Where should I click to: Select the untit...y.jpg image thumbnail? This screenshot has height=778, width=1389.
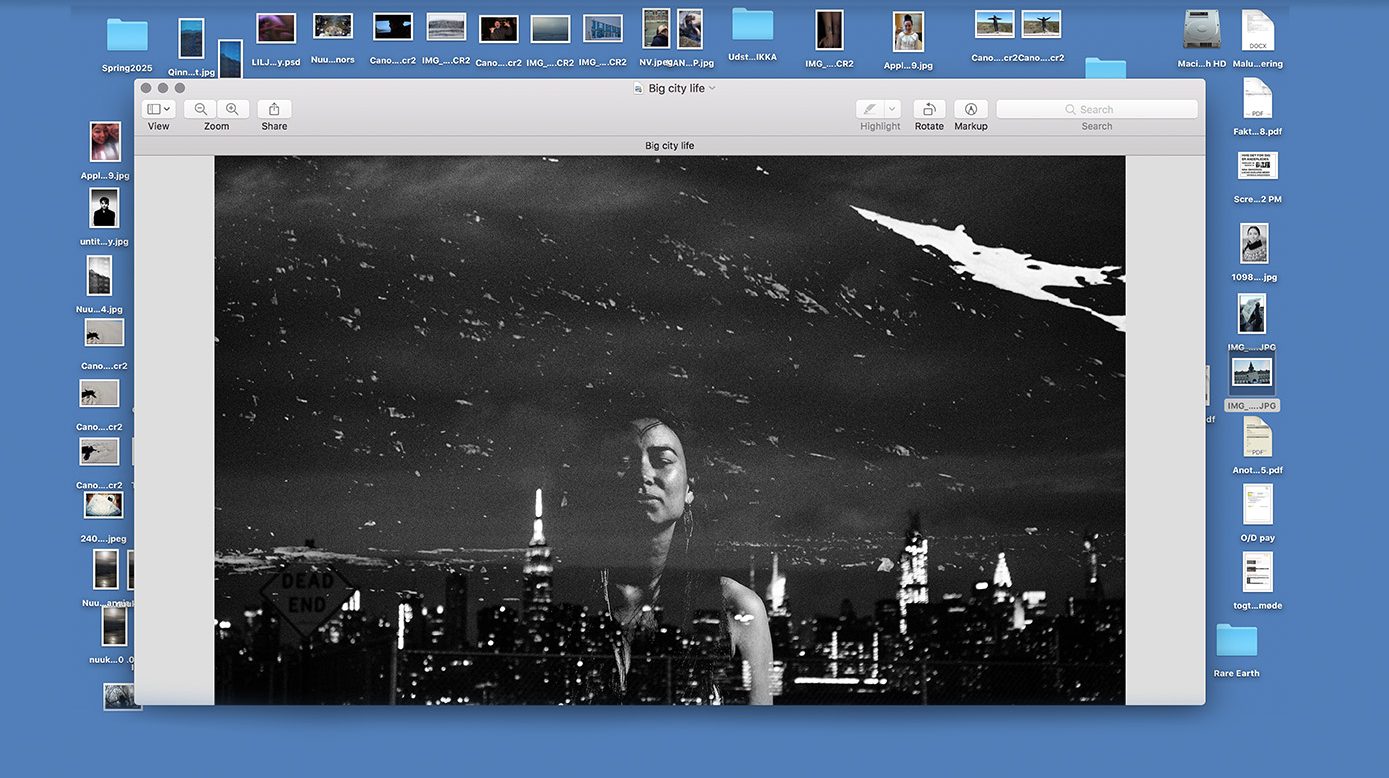click(x=105, y=208)
